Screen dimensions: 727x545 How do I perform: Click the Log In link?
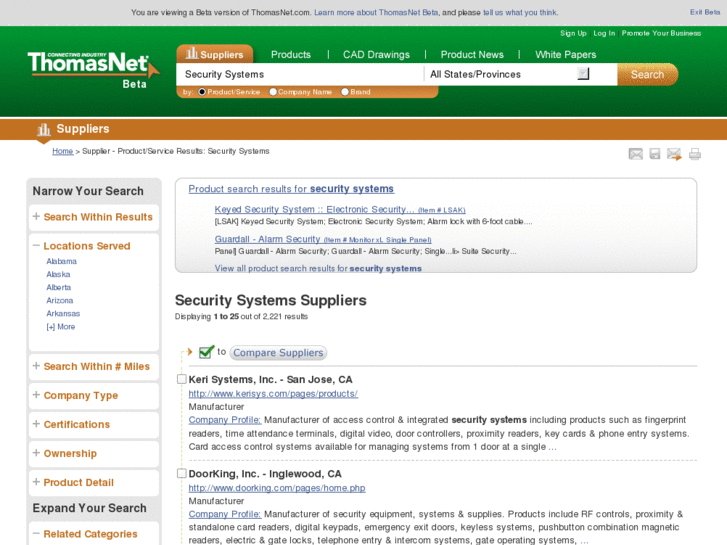coord(604,33)
